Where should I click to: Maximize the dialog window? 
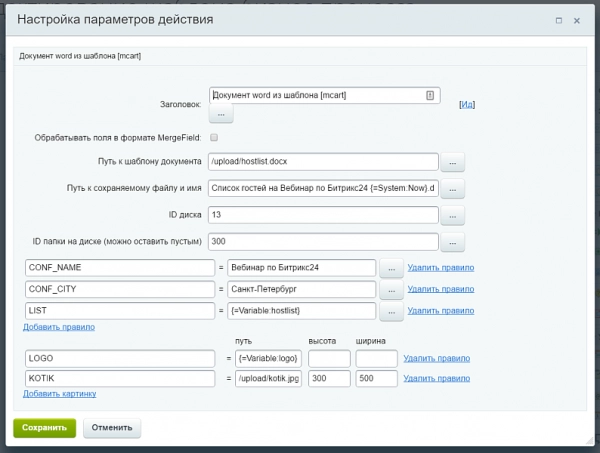[x=559, y=20]
